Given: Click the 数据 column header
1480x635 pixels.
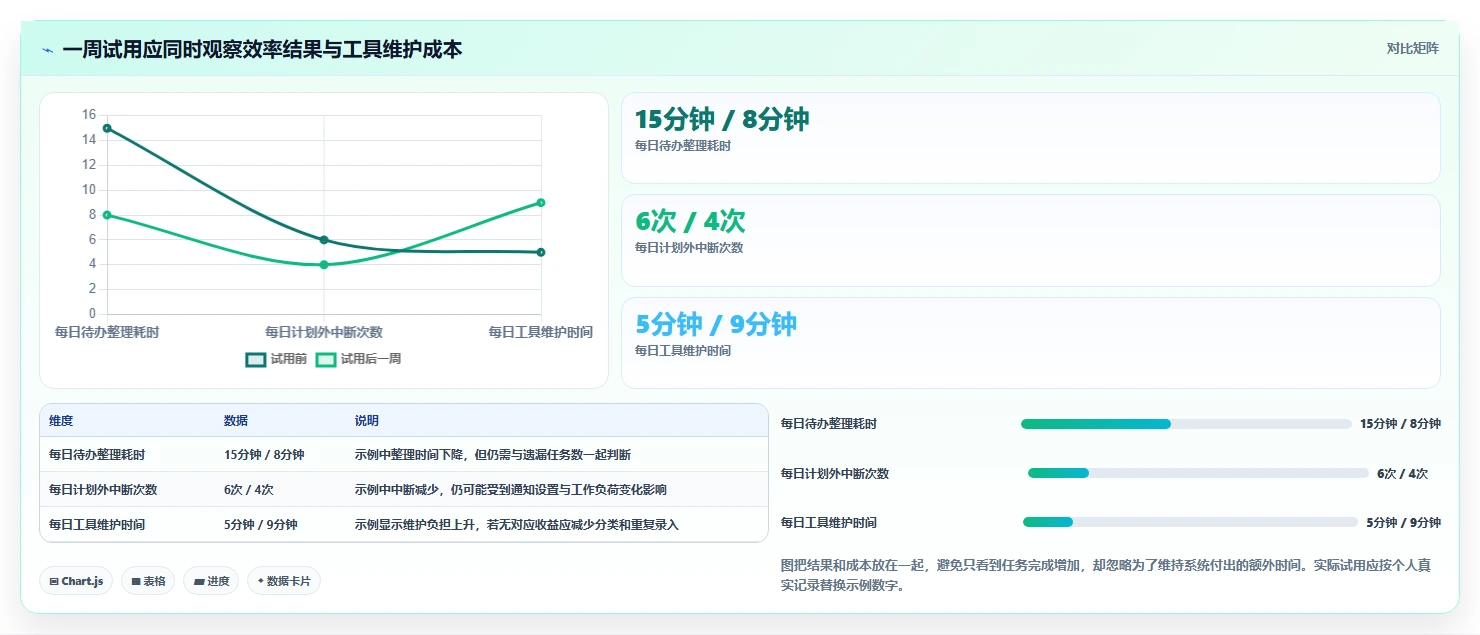Looking at the screenshot, I should [x=236, y=421].
